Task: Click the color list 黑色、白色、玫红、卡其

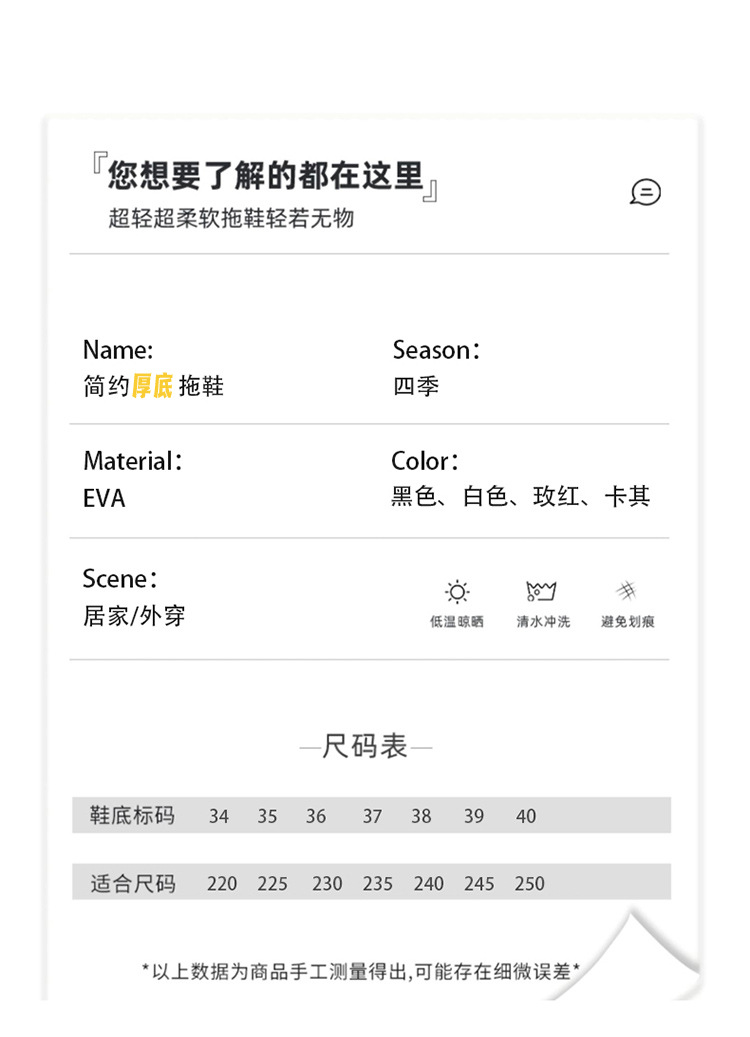Action: coord(521,496)
